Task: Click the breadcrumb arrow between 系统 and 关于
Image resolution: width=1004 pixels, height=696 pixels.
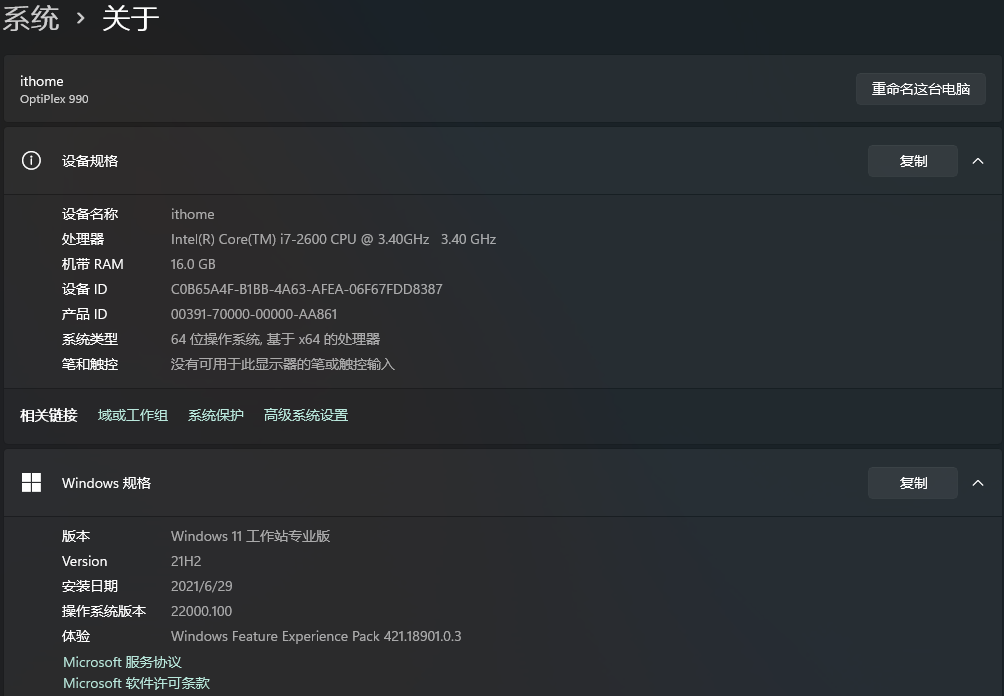Action: tap(81, 19)
